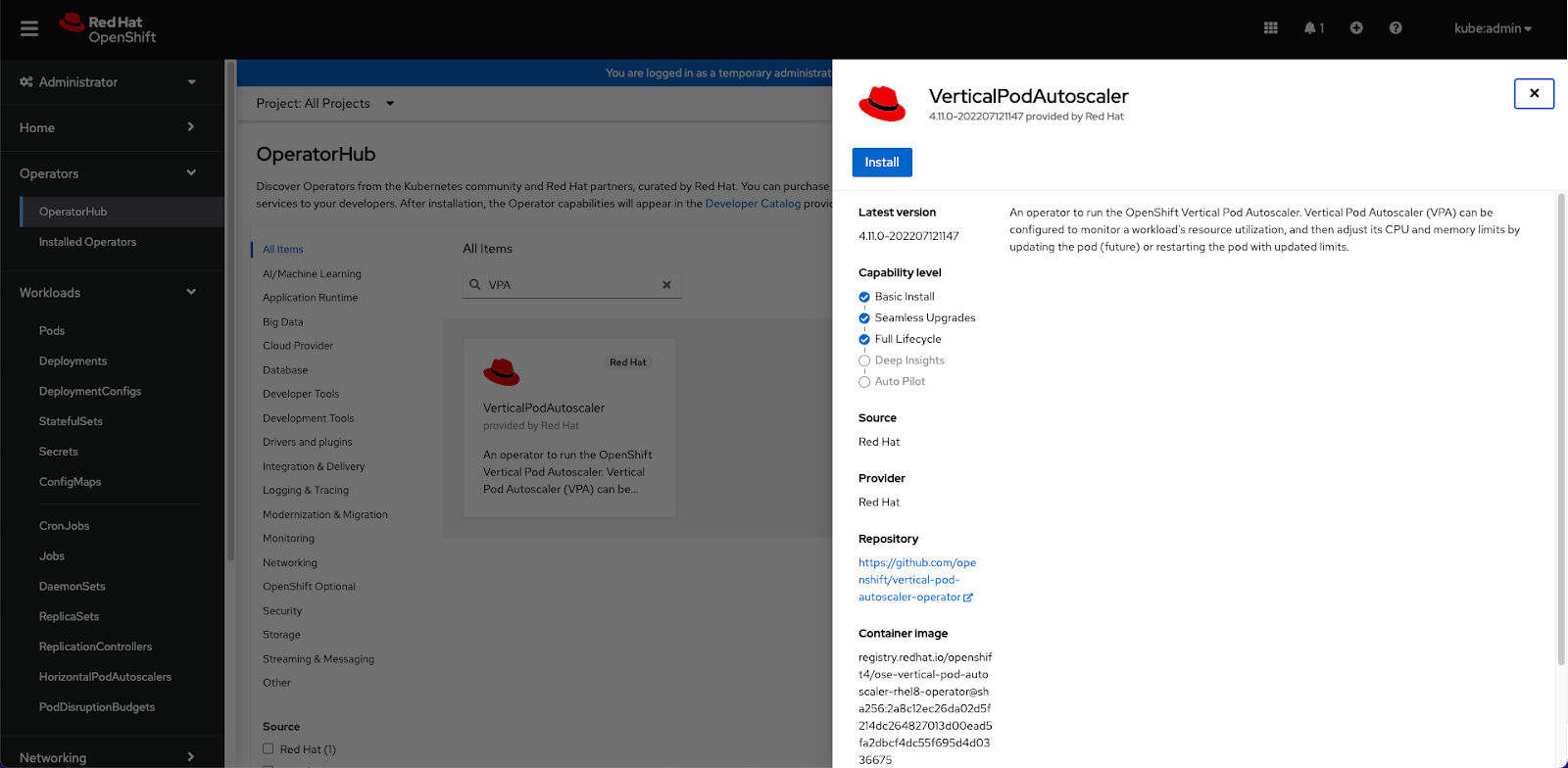Viewport: 1568px width, 768px height.
Task: Toggle the Red Hat (1) source checkbox
Action: coord(269,749)
